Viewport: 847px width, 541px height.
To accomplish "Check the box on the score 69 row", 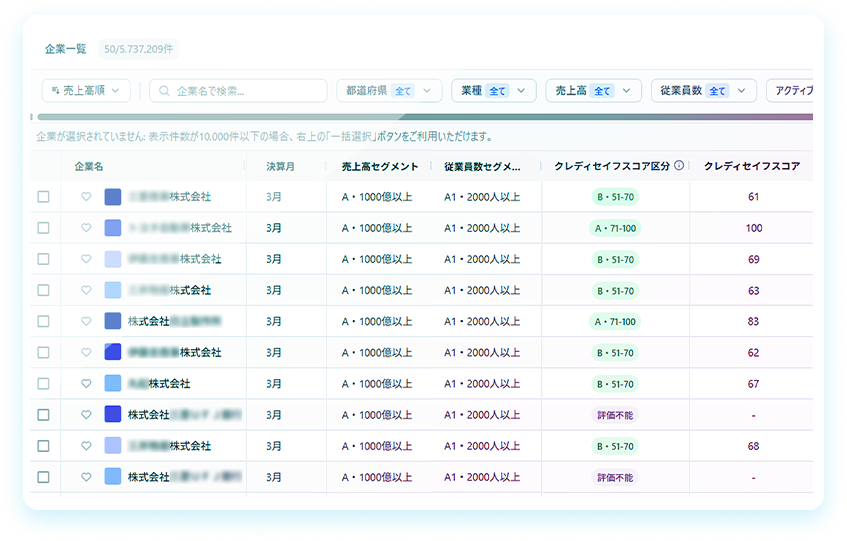I will pos(43,259).
